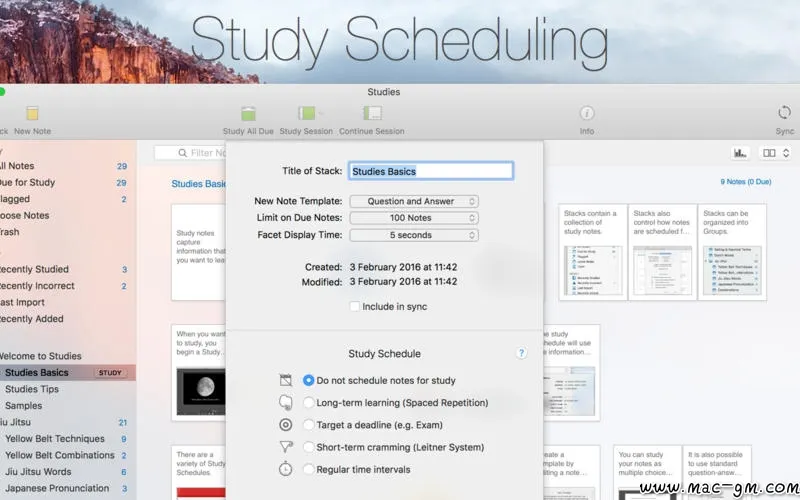This screenshot has height=500, width=800.
Task: Open the Info panel icon
Action: 587,113
